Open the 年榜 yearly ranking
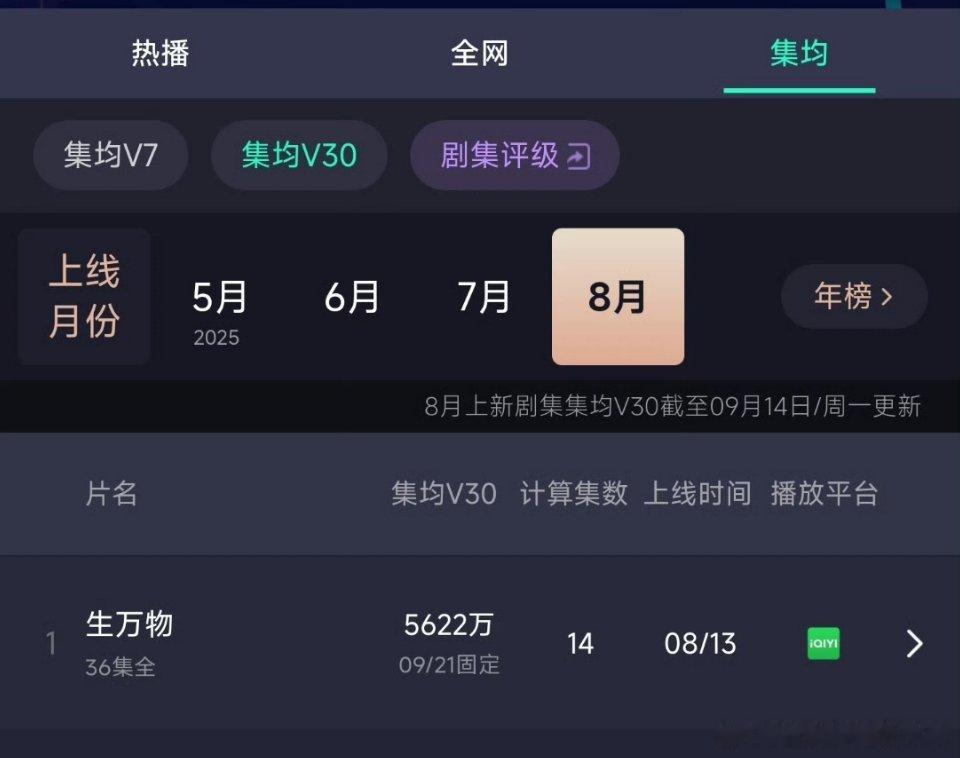The height and width of the screenshot is (758, 960). 854,296
